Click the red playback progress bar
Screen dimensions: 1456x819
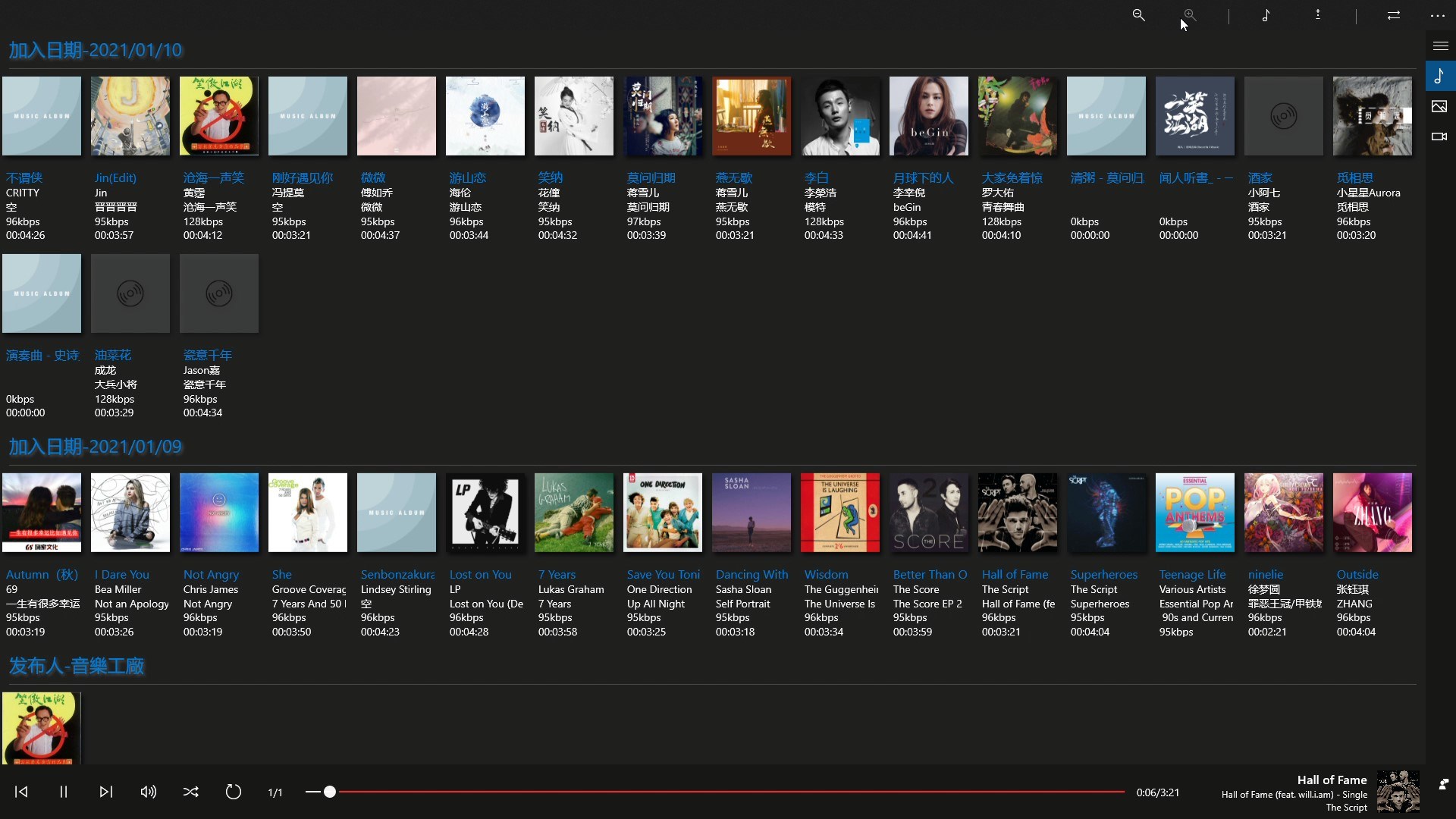(x=731, y=792)
